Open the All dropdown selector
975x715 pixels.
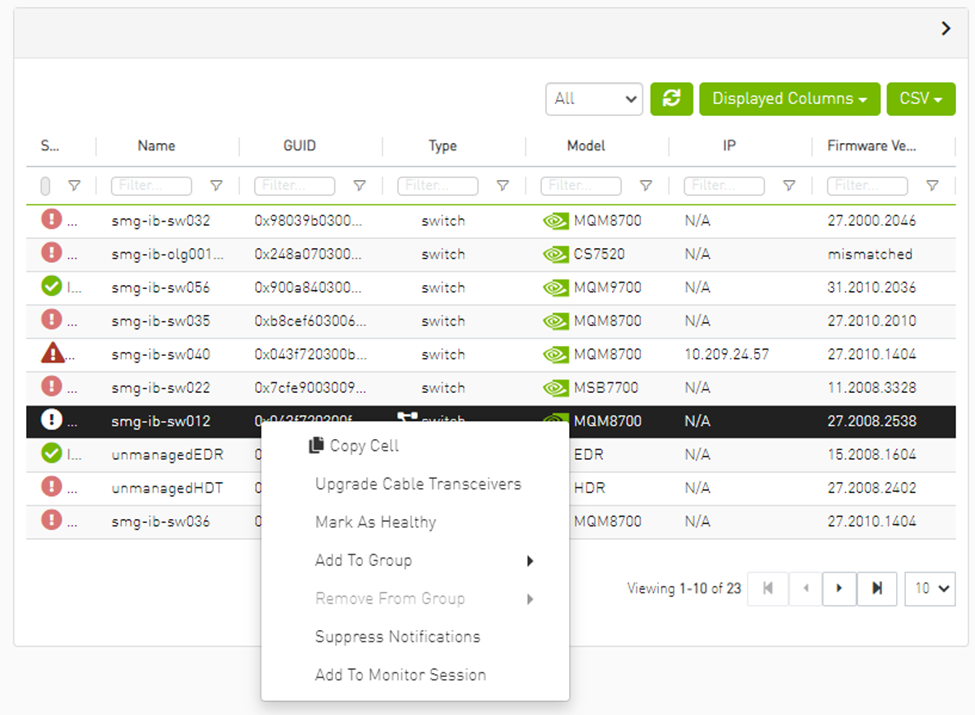pos(594,99)
